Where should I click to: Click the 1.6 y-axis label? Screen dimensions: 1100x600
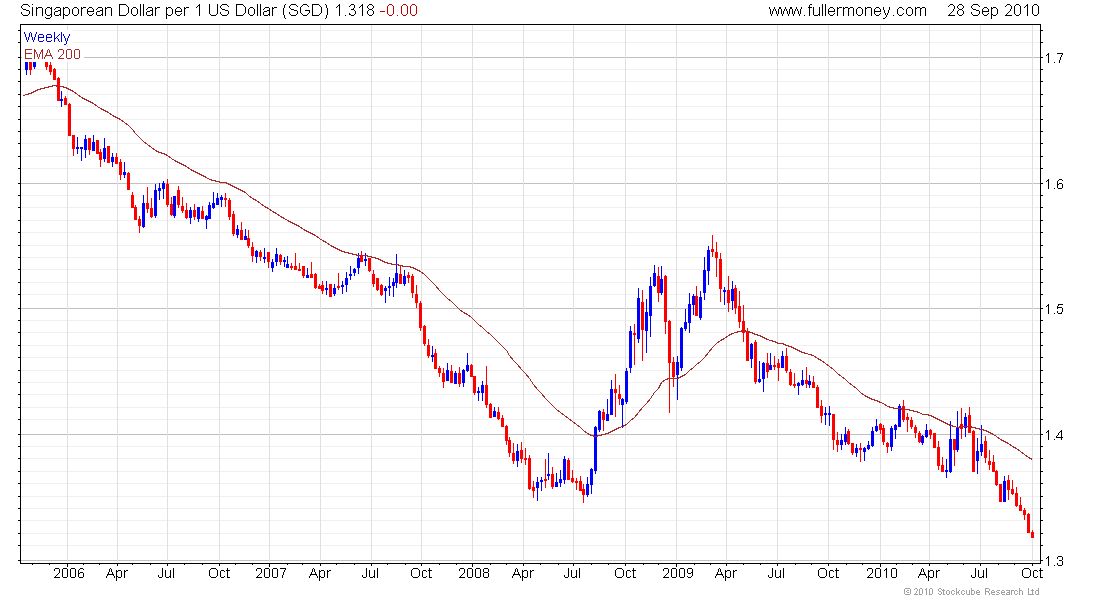tap(1054, 184)
